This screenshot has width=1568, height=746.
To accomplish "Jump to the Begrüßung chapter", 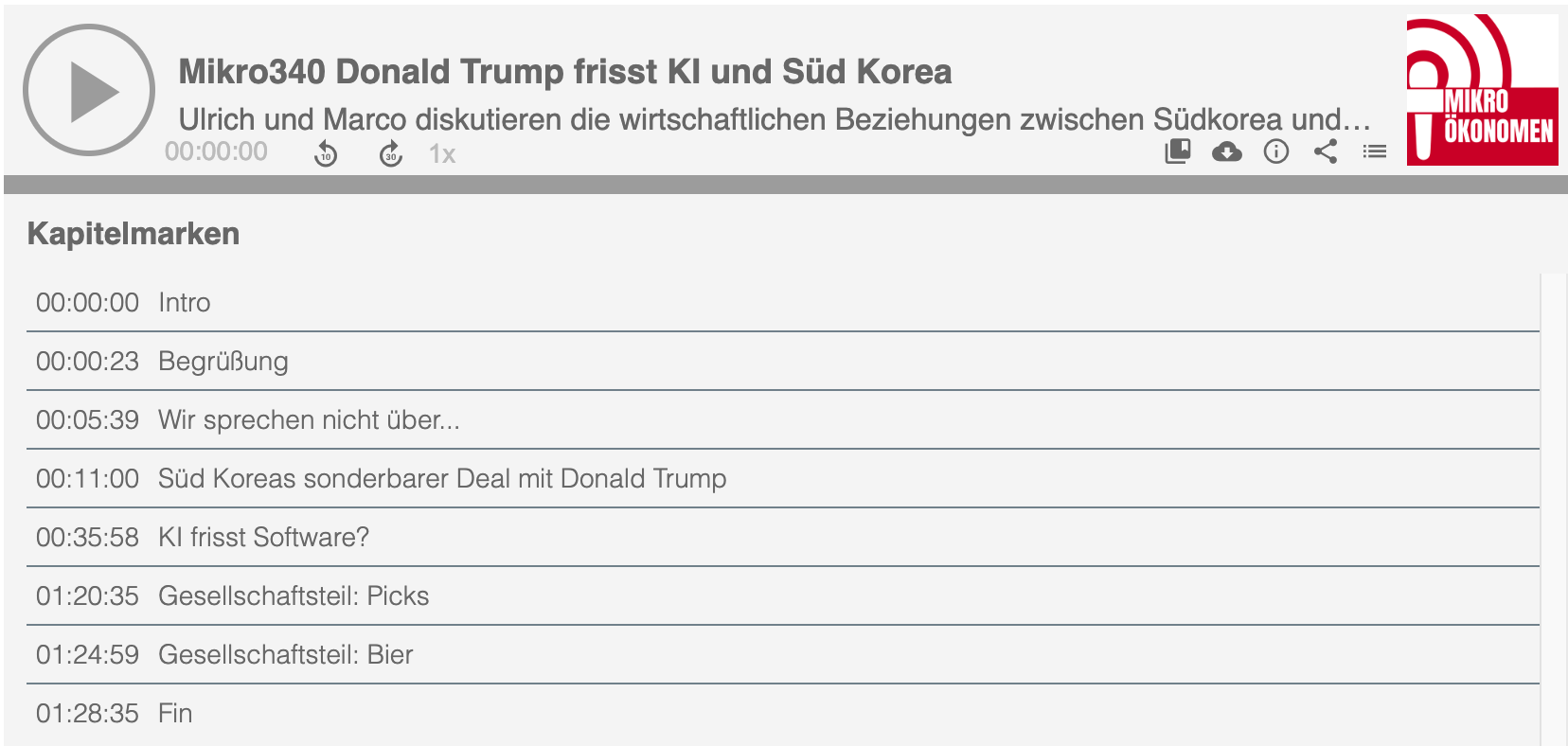I will pyautogui.click(x=783, y=362).
